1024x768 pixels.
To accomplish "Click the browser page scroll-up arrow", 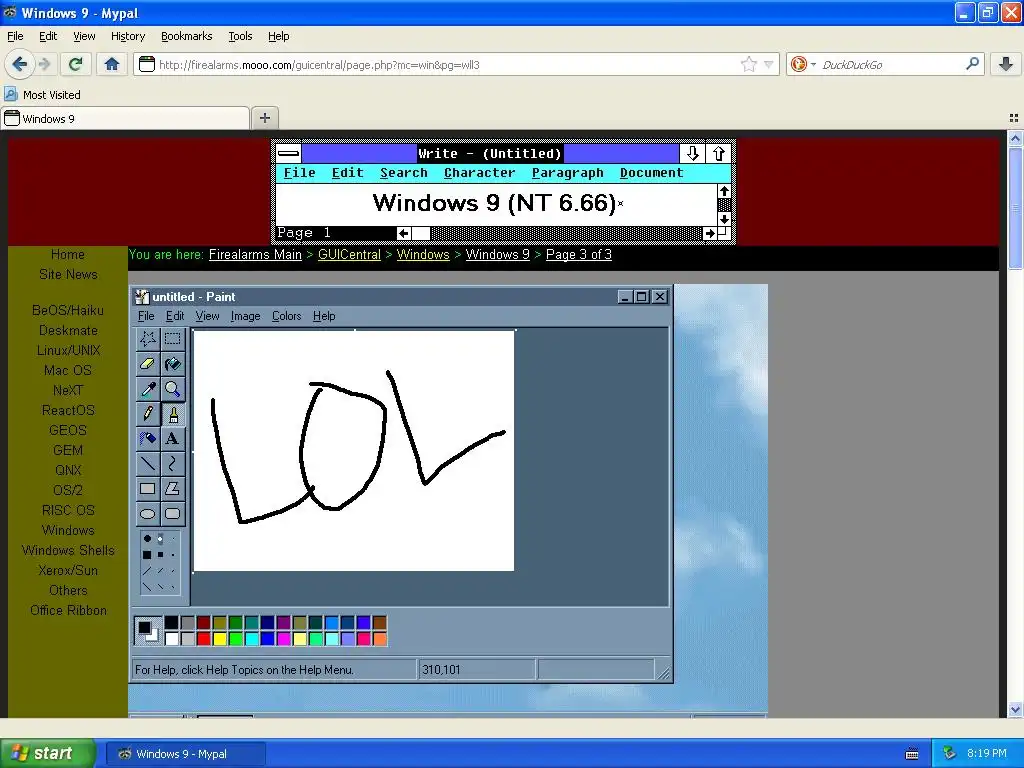I will coord(1015,138).
